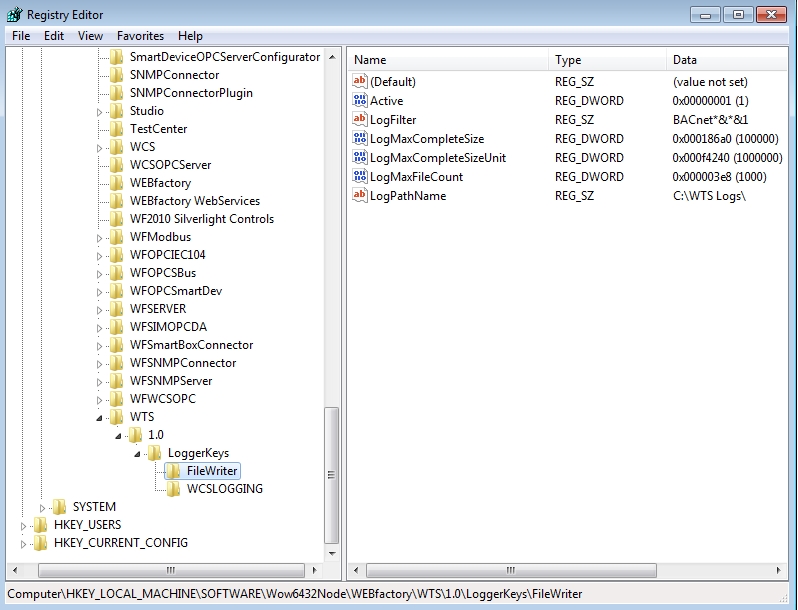The width and height of the screenshot is (798, 610).
Task: Open the Favorites menu
Action: [x=140, y=36]
